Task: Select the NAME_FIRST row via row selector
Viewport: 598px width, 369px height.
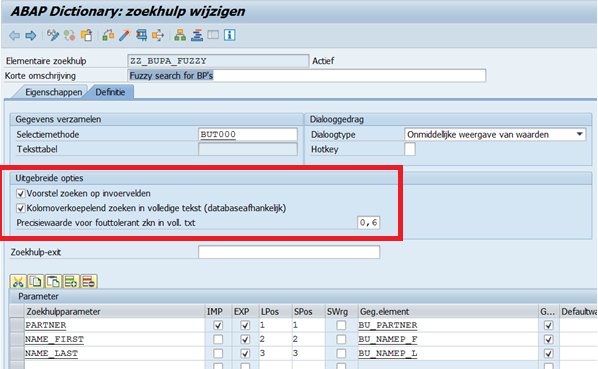Action: tap(17, 339)
